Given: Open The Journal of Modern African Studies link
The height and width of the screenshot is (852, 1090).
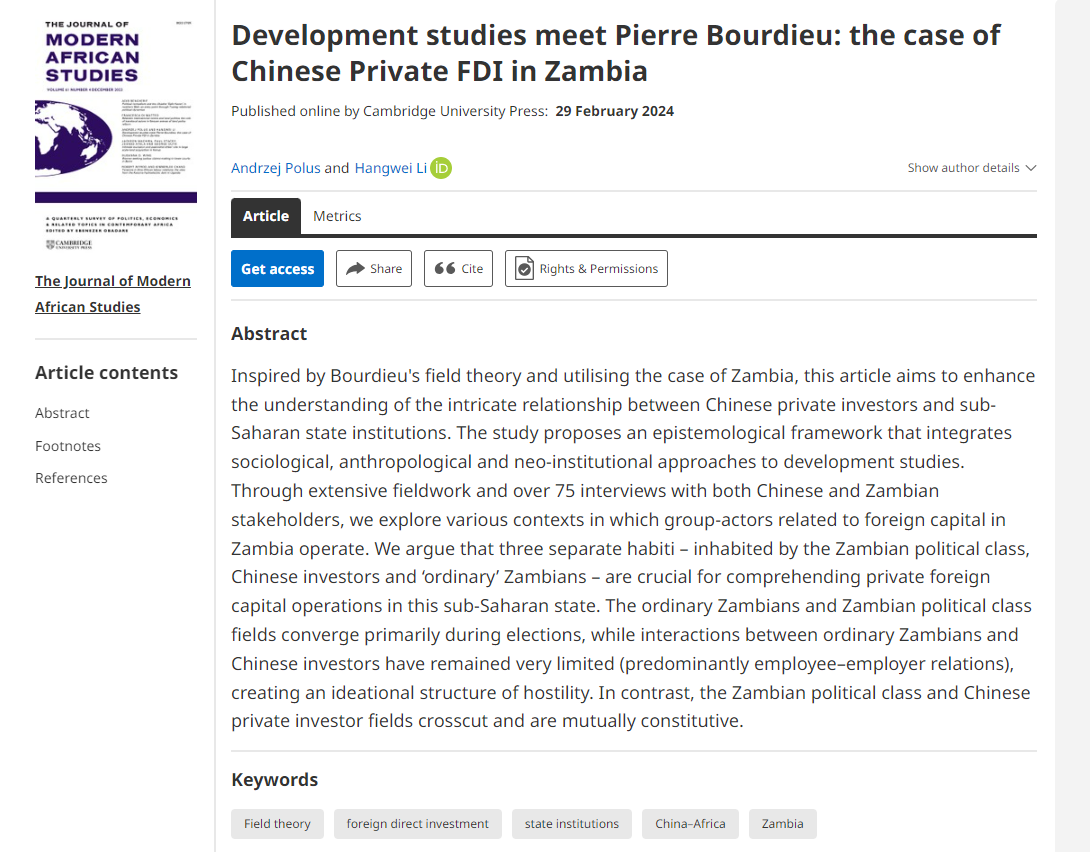Looking at the screenshot, I should (x=113, y=294).
